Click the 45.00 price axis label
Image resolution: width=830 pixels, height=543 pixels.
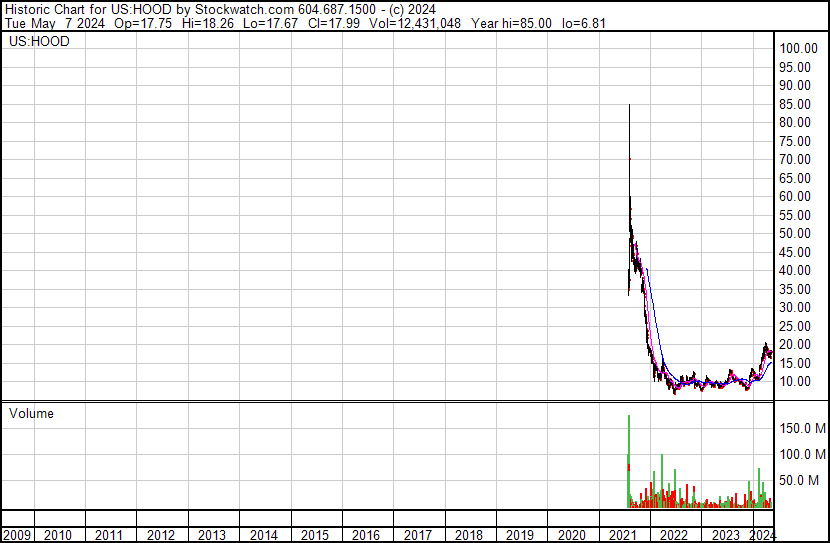tap(795, 252)
